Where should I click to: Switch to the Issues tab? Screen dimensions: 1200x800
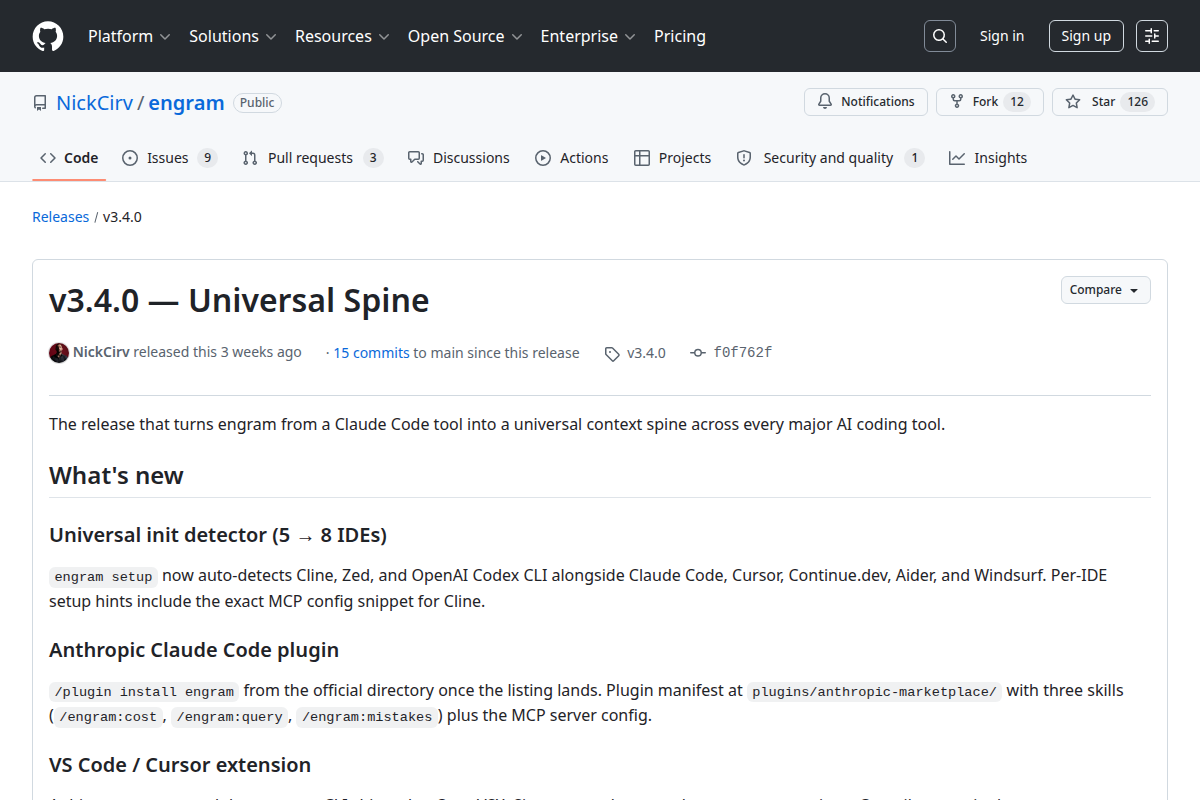coord(169,158)
